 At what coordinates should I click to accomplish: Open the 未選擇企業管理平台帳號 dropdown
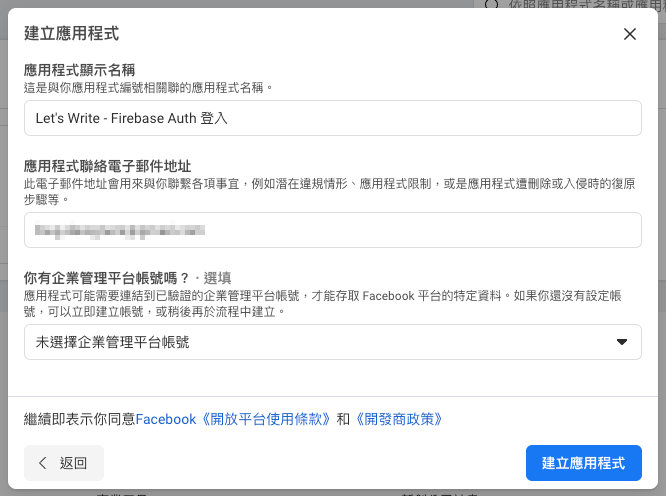coord(332,342)
